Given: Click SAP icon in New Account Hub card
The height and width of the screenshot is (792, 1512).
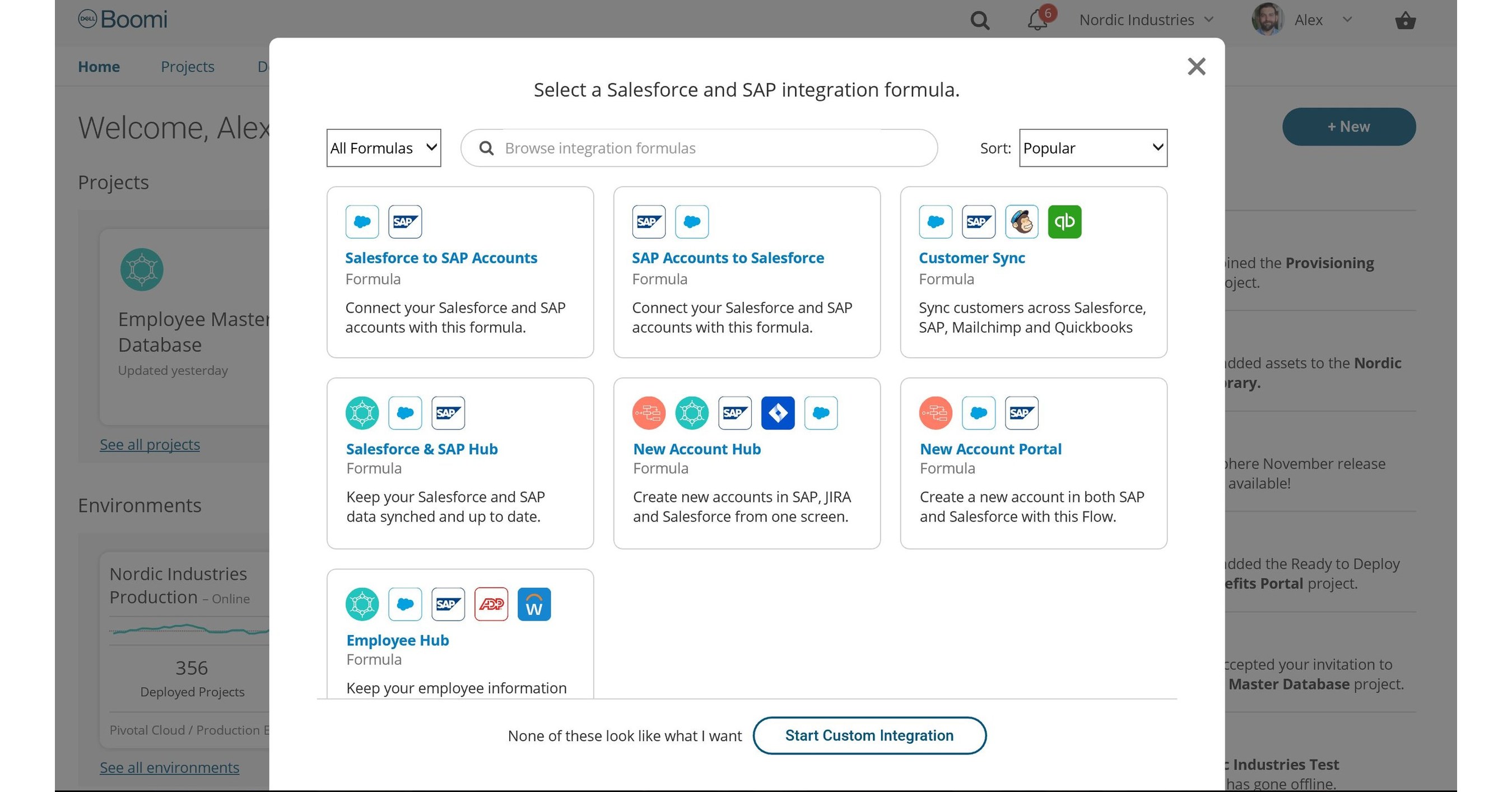Looking at the screenshot, I should (735, 413).
